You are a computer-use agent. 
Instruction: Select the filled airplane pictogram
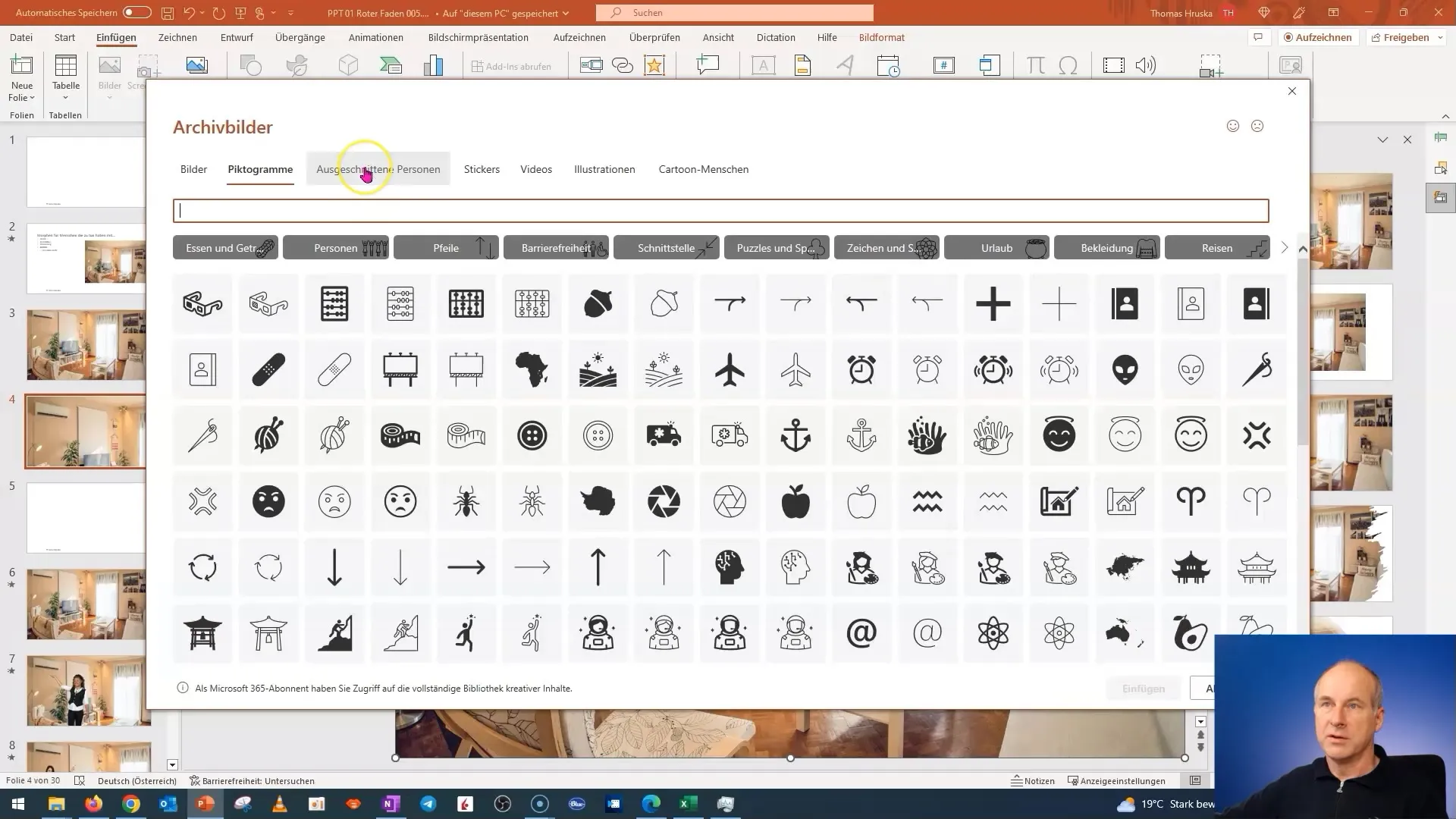pos(730,370)
